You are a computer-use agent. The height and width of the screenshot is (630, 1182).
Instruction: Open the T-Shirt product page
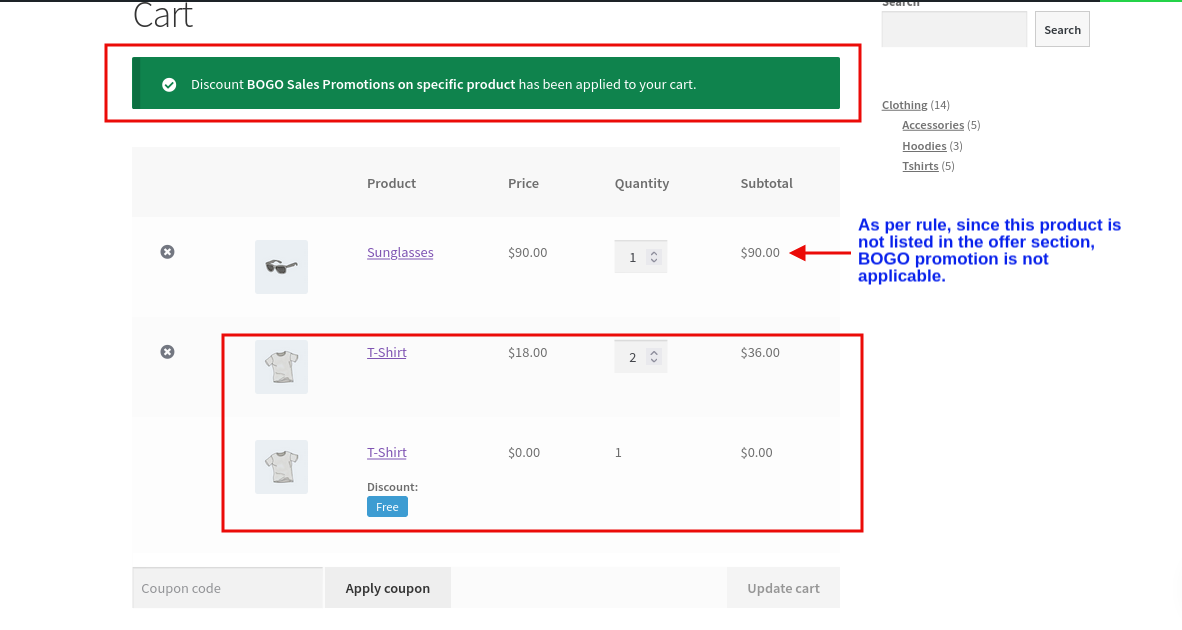coord(387,352)
